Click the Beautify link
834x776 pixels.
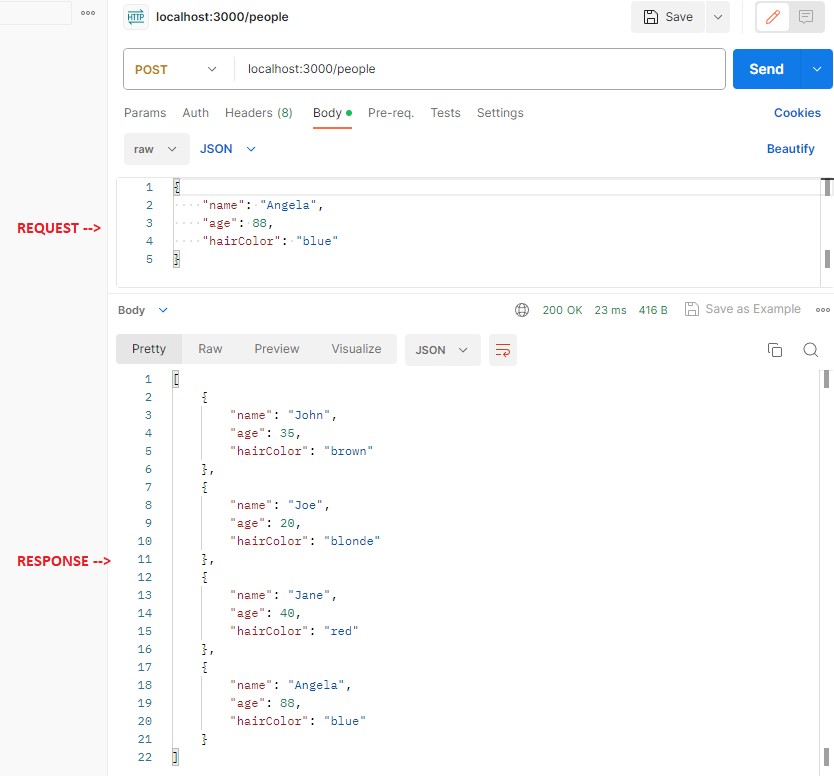[x=790, y=149]
